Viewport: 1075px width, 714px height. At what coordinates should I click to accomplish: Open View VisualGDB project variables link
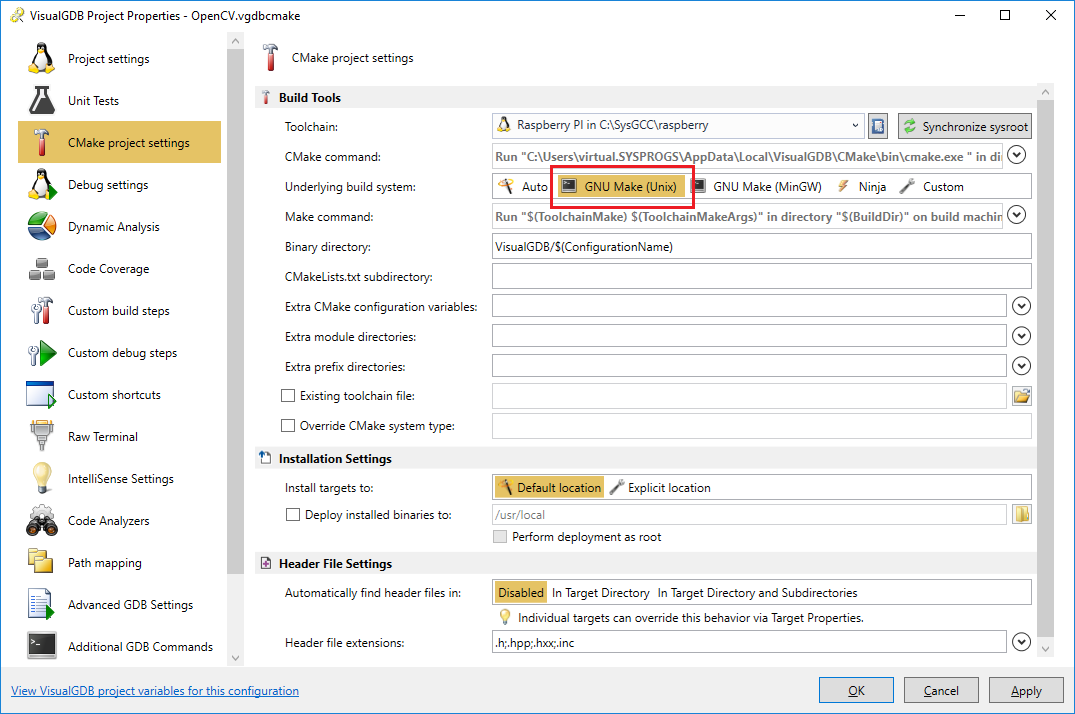[155, 691]
